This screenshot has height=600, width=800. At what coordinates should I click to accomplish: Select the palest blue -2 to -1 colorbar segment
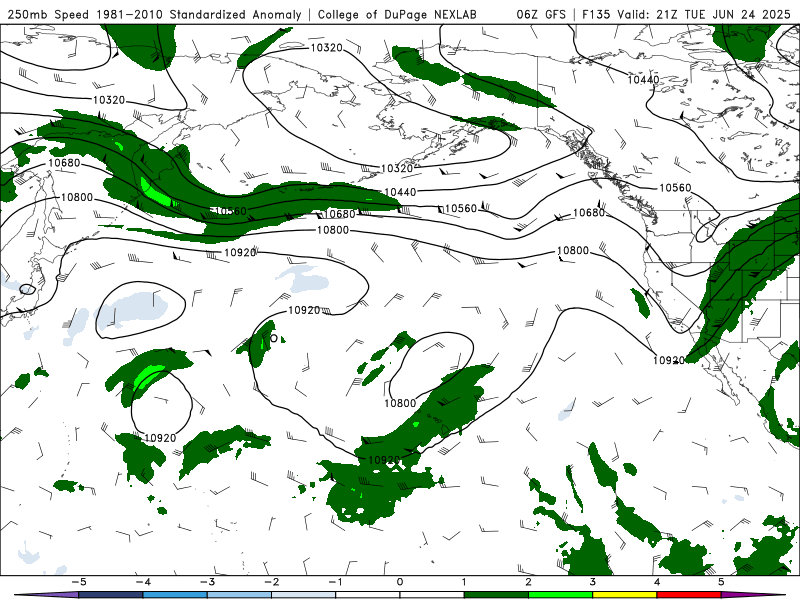304,595
